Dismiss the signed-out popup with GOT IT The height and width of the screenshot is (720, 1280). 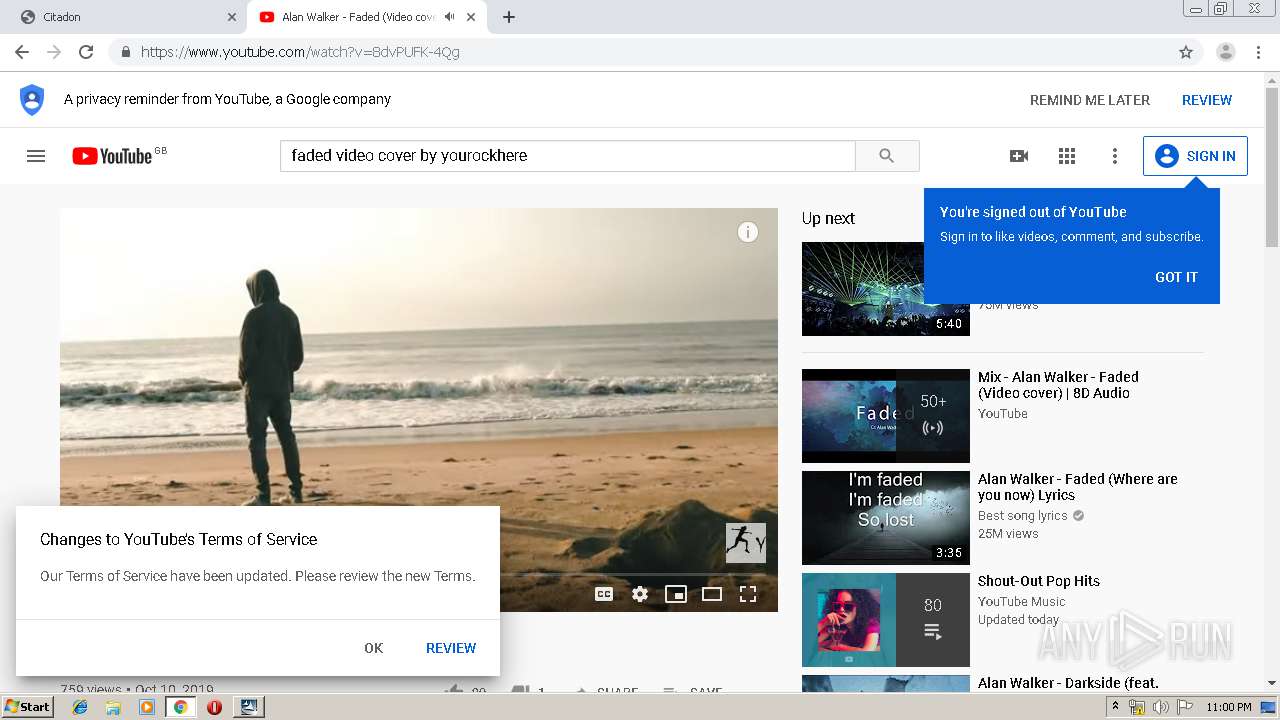click(1176, 277)
